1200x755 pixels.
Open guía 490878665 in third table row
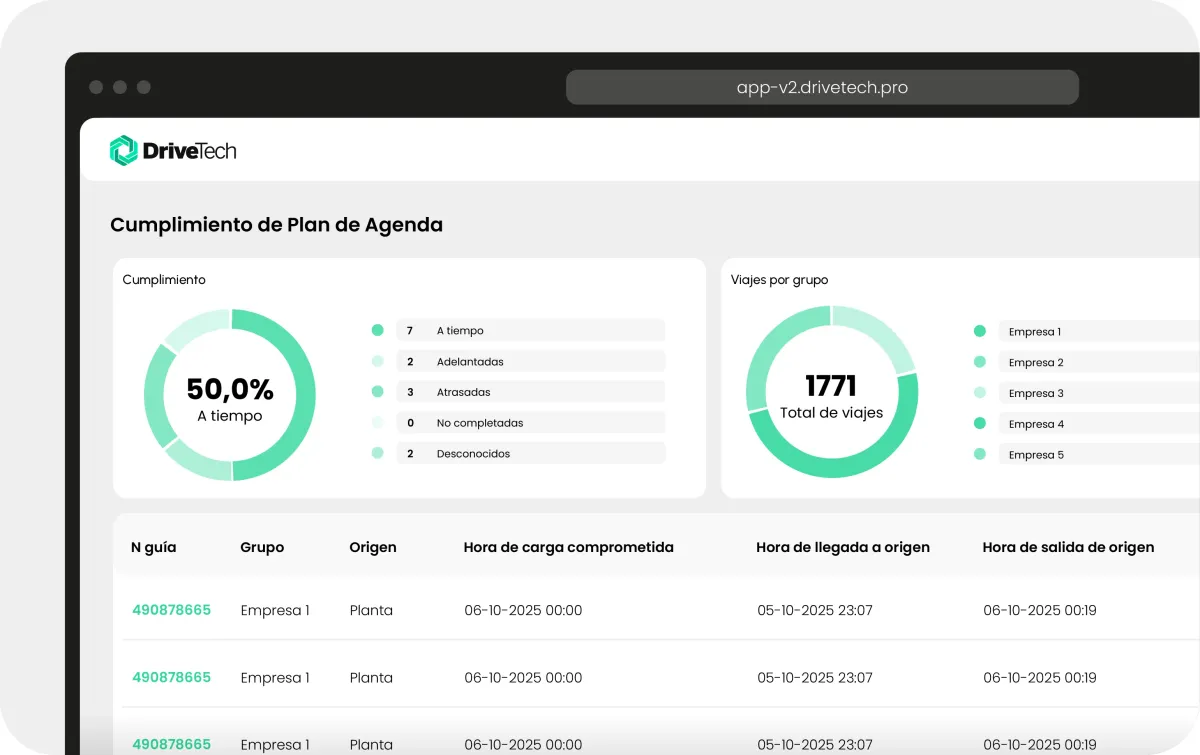[171, 744]
